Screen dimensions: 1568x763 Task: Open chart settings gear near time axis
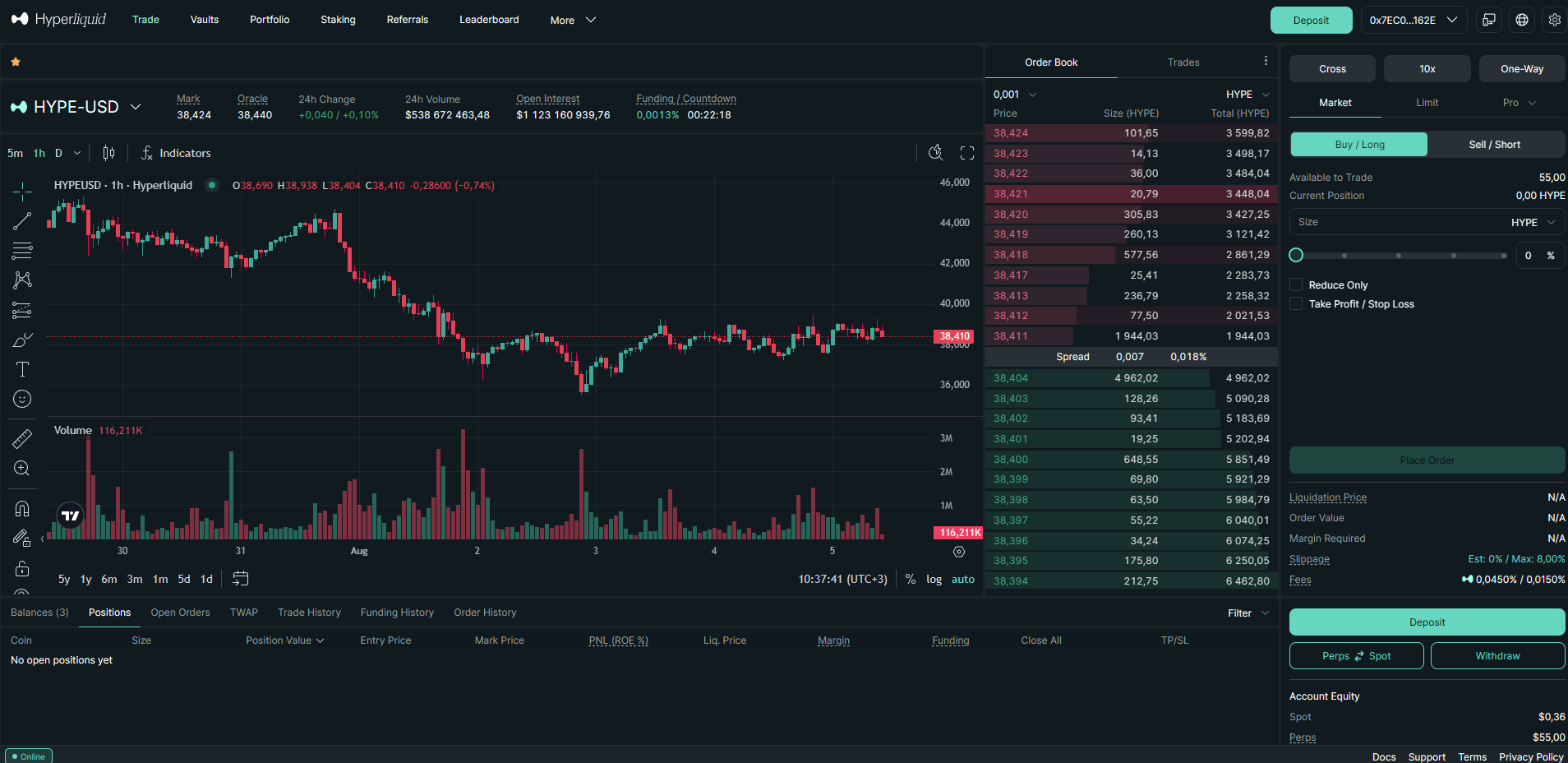959,552
